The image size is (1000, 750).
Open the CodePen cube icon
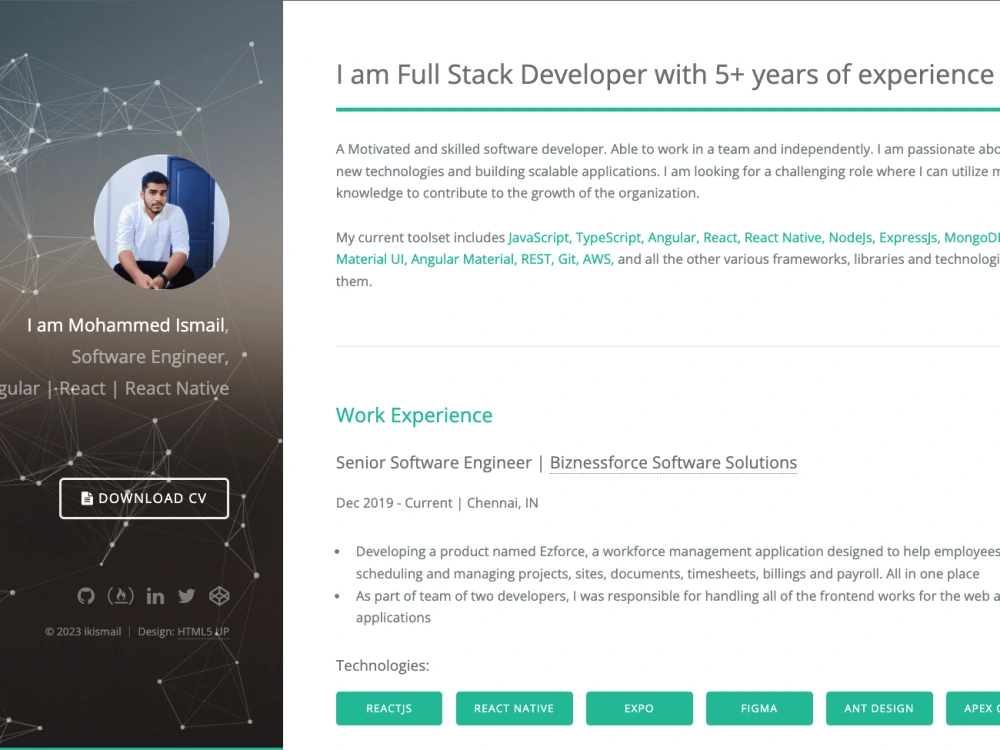coord(219,596)
